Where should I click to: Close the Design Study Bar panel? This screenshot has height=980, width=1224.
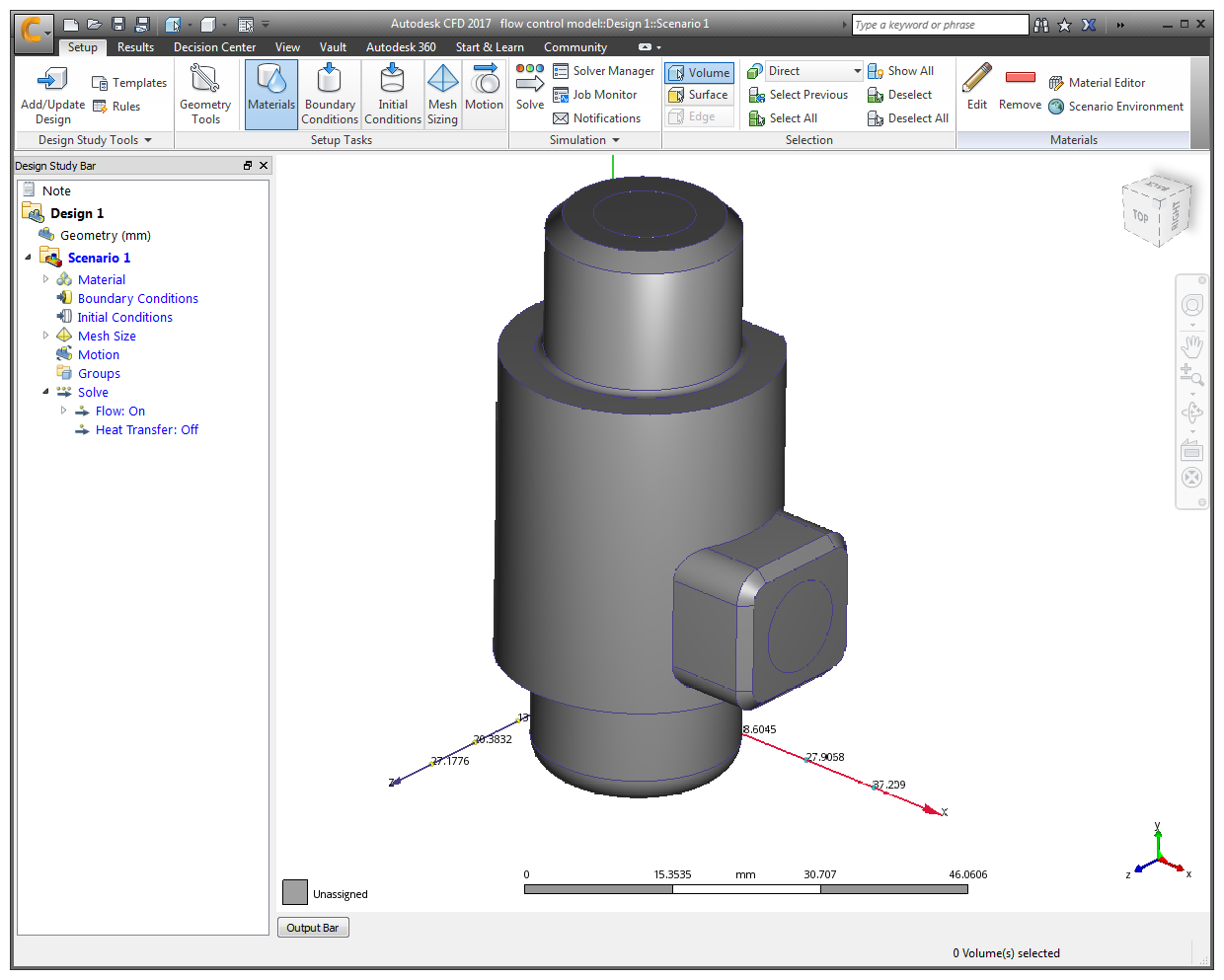(264, 166)
